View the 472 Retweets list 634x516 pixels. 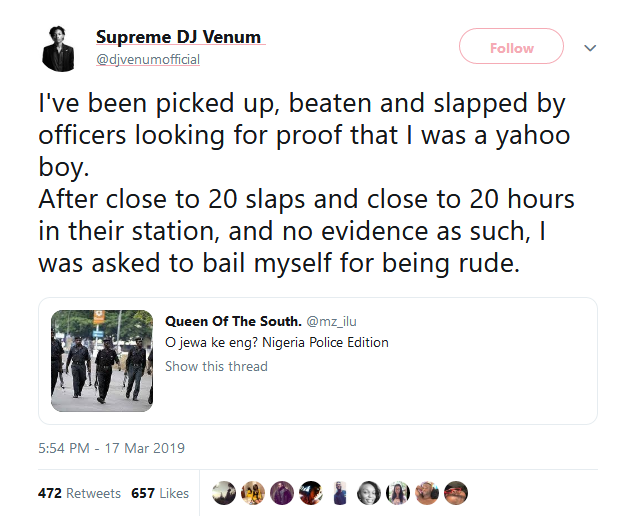[x=79, y=493]
